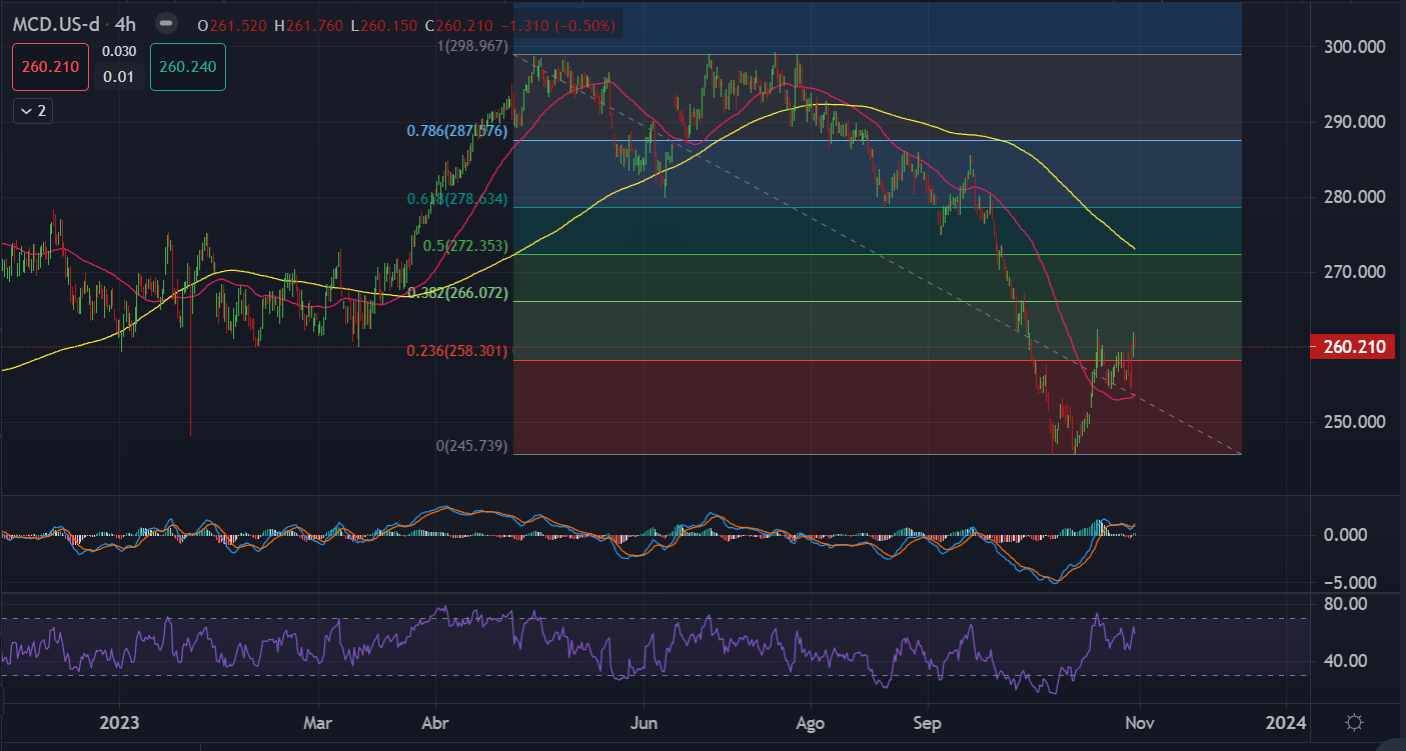This screenshot has height=751, width=1406.
Task: Select the 0.01 quantity field
Action: tap(119, 77)
